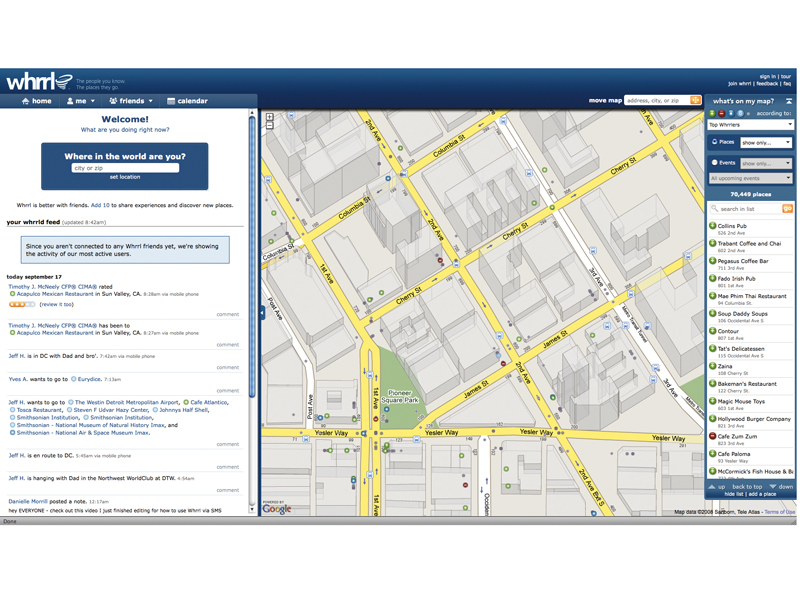Click the red icon beside Cafe Zum Zum
The height and width of the screenshot is (600, 800).
pos(712,436)
